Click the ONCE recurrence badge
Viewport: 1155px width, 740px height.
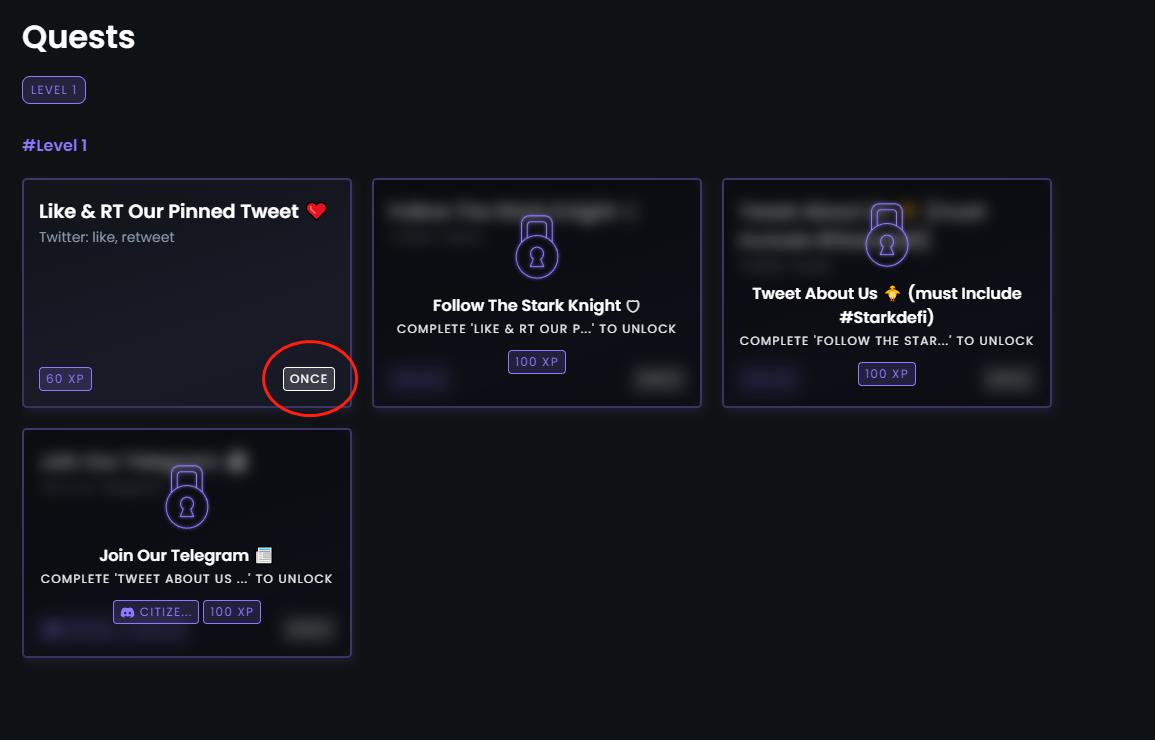[308, 379]
